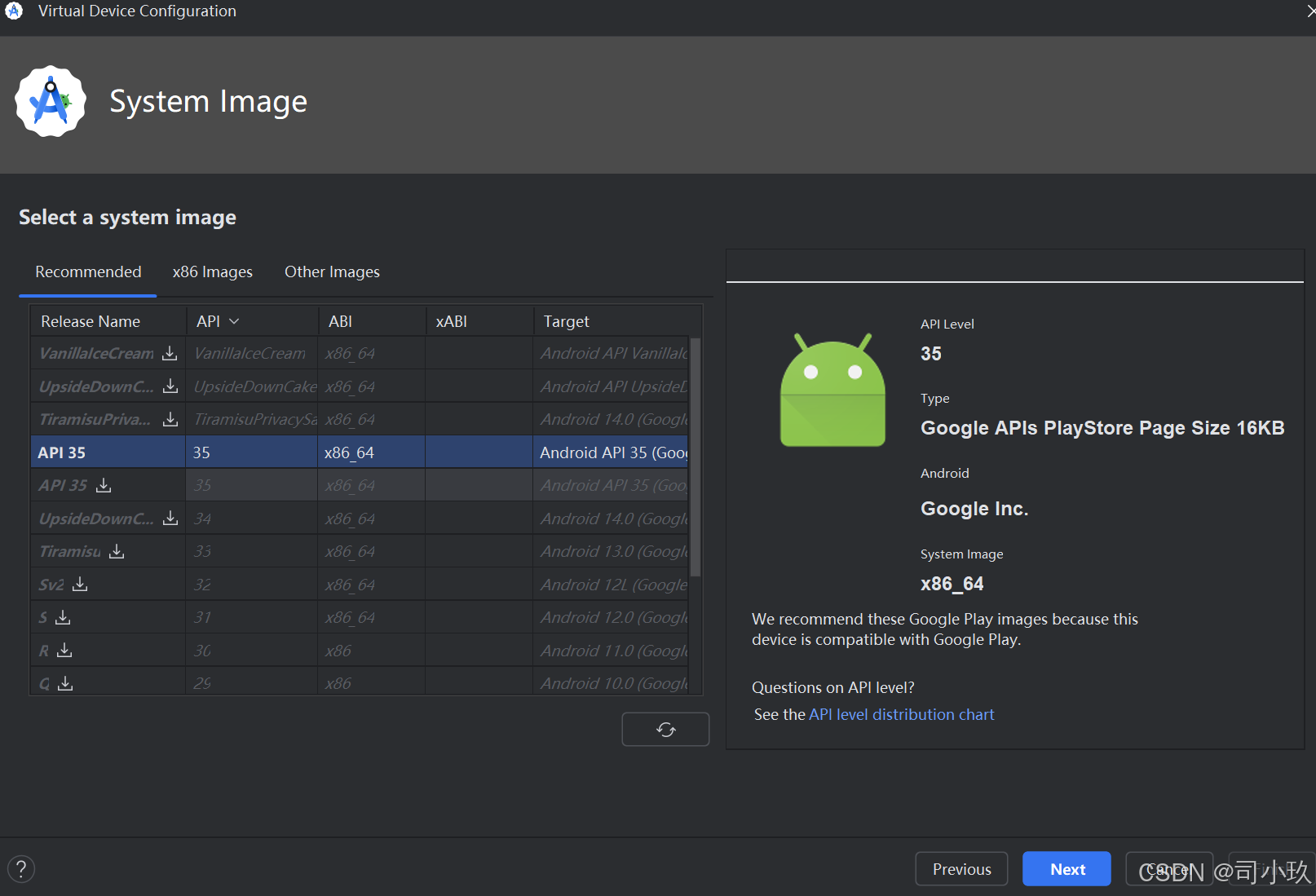The image size is (1316, 896).
Task: Open the Recommended tab
Action: (87, 271)
